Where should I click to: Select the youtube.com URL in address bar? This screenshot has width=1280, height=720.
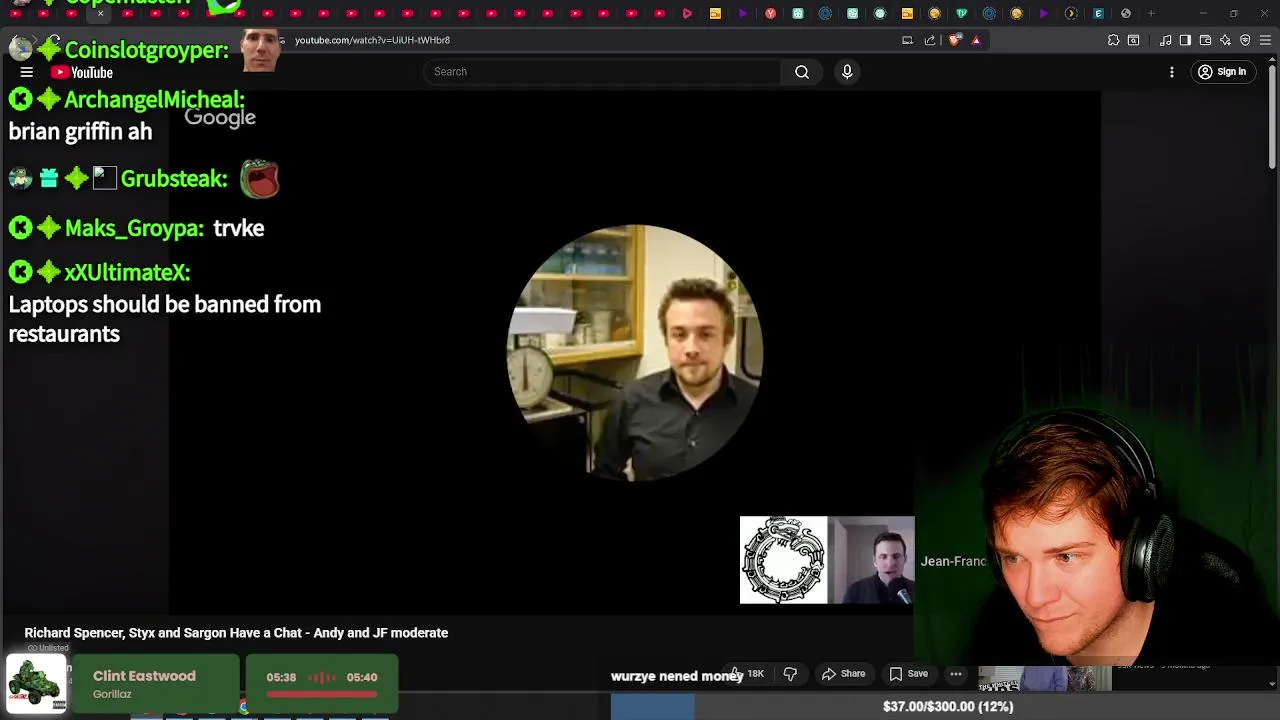[372, 40]
